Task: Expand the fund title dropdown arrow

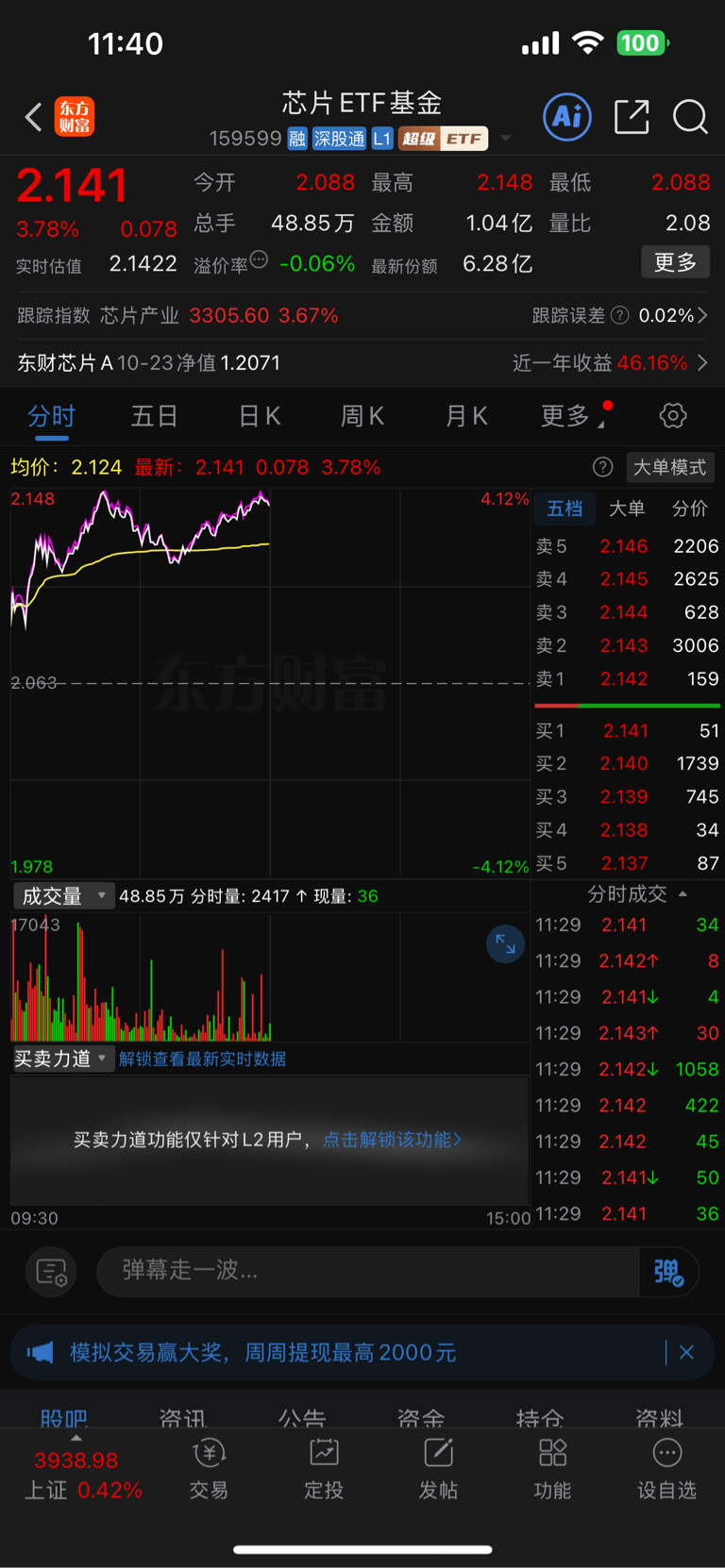Action: click(506, 139)
